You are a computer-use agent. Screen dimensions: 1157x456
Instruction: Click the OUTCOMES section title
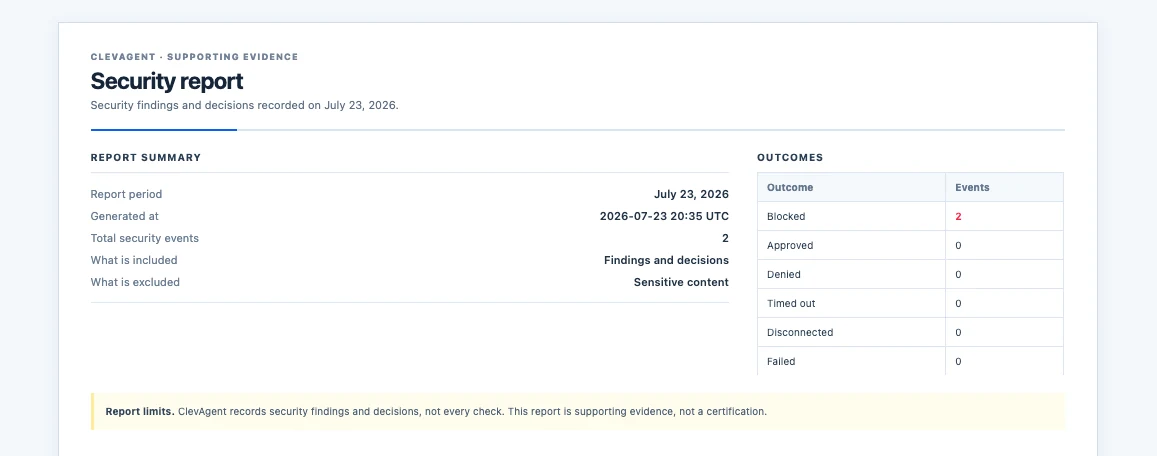790,157
